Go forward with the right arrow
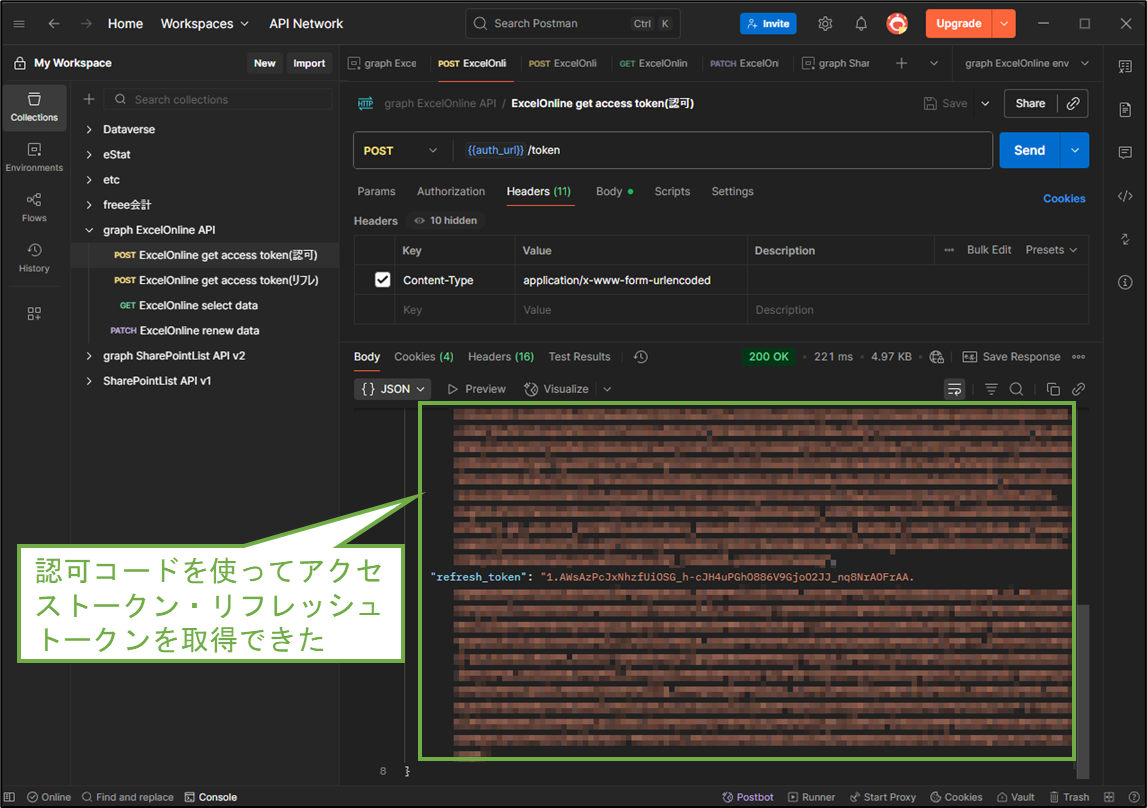 point(86,23)
